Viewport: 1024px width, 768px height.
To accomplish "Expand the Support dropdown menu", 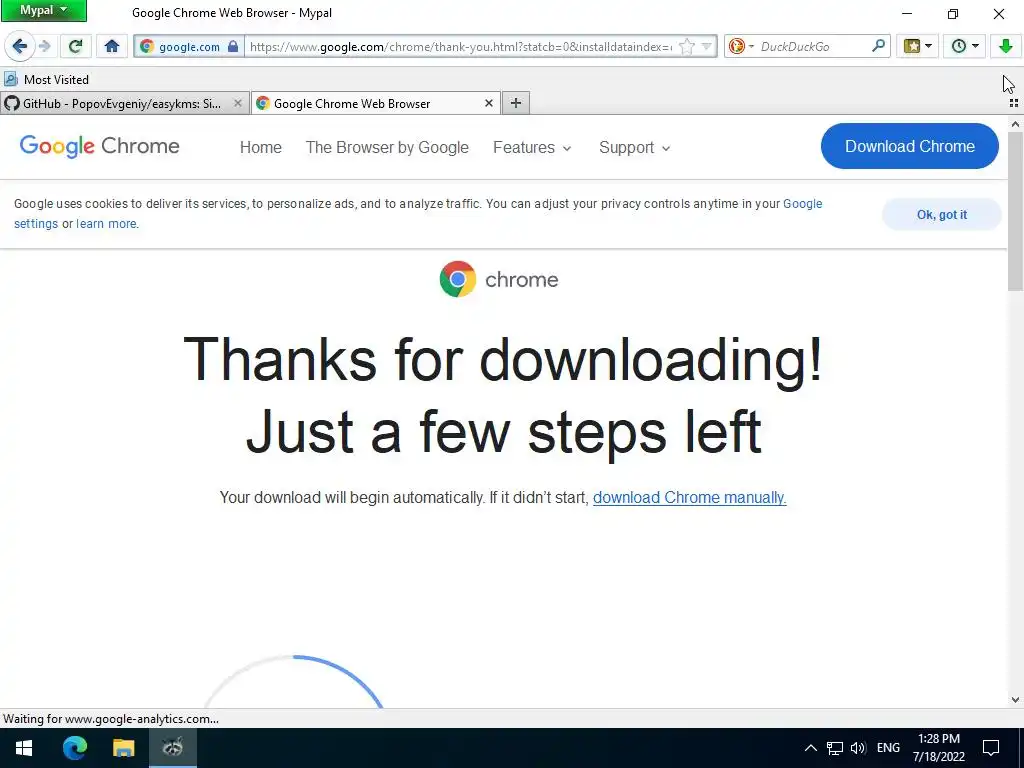I will (635, 148).
